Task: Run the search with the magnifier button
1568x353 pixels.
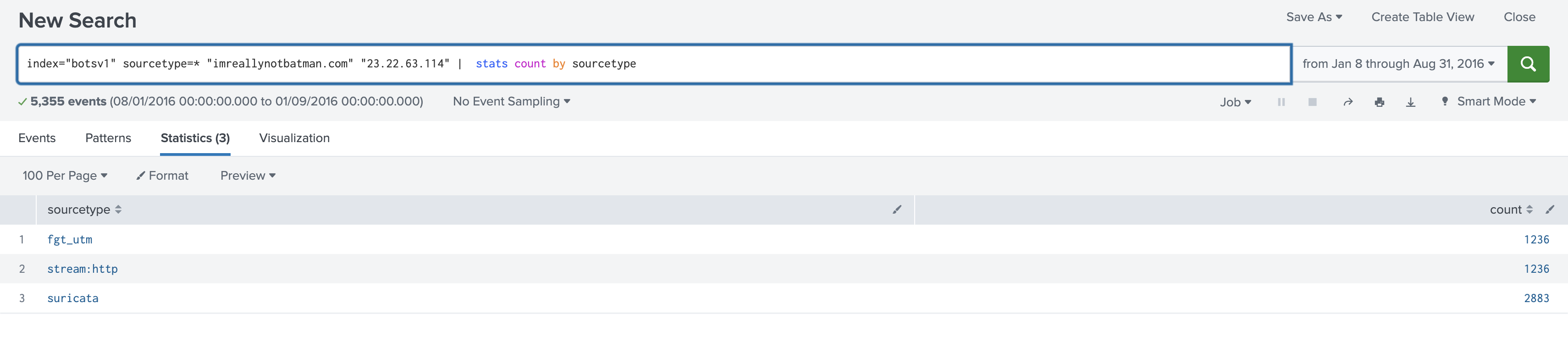Action: coord(1528,63)
